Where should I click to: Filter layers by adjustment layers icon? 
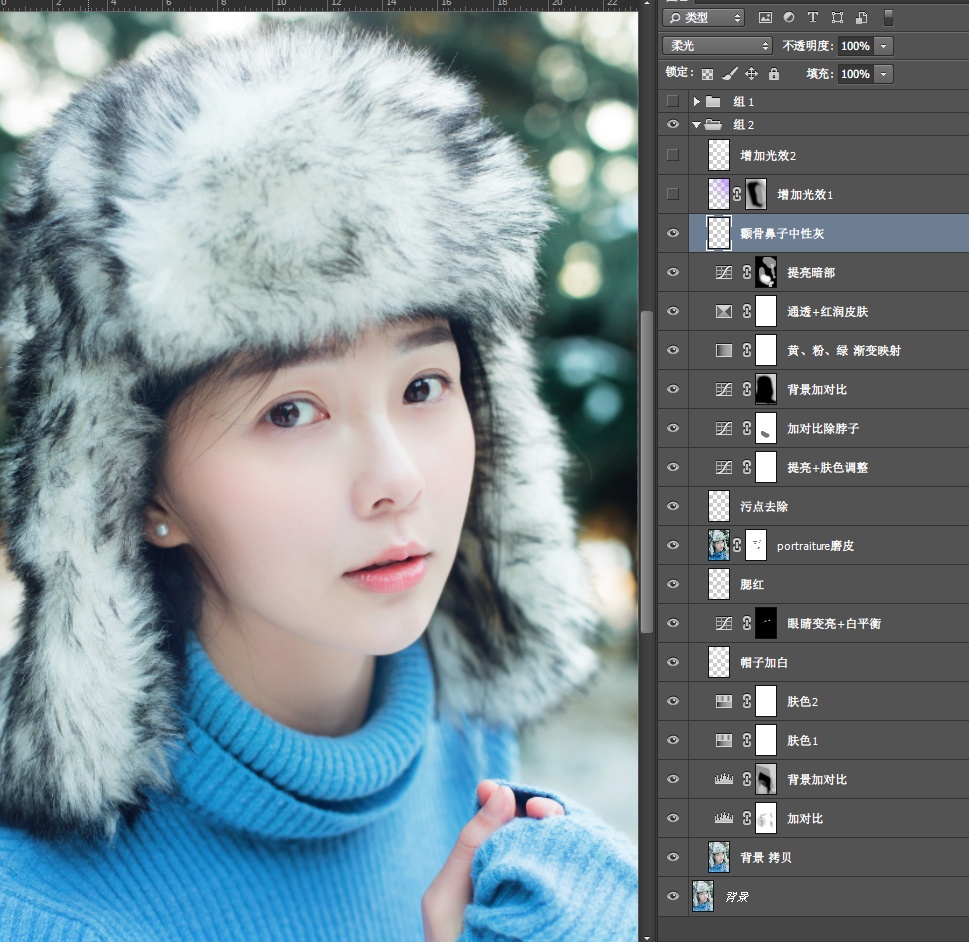point(789,17)
